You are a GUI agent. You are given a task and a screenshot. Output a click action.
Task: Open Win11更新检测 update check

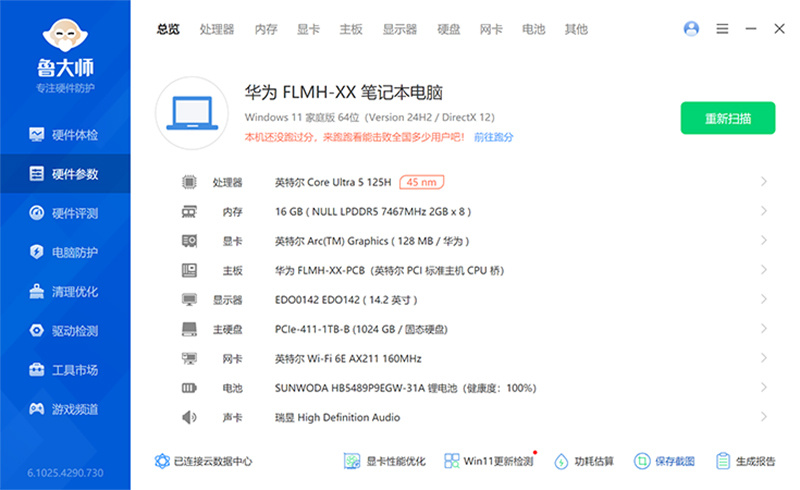[489, 461]
